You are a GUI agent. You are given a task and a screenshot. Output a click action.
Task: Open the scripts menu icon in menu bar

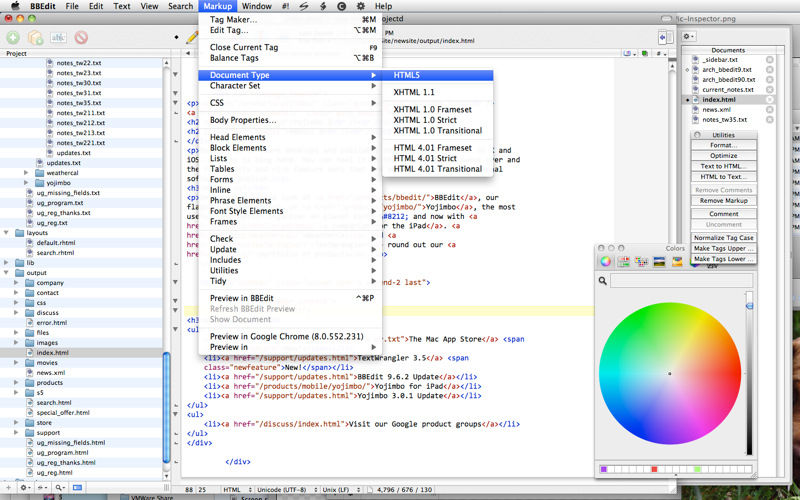[304, 6]
